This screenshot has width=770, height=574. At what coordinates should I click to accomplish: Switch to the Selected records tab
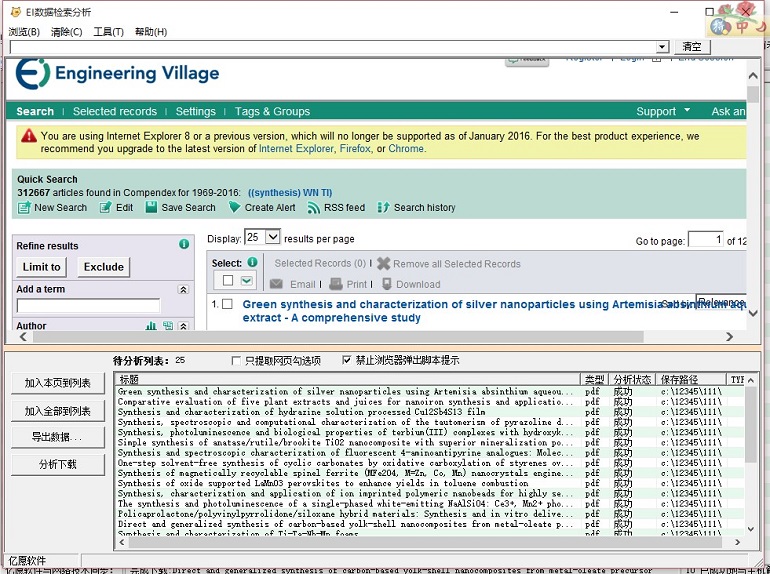point(114,111)
